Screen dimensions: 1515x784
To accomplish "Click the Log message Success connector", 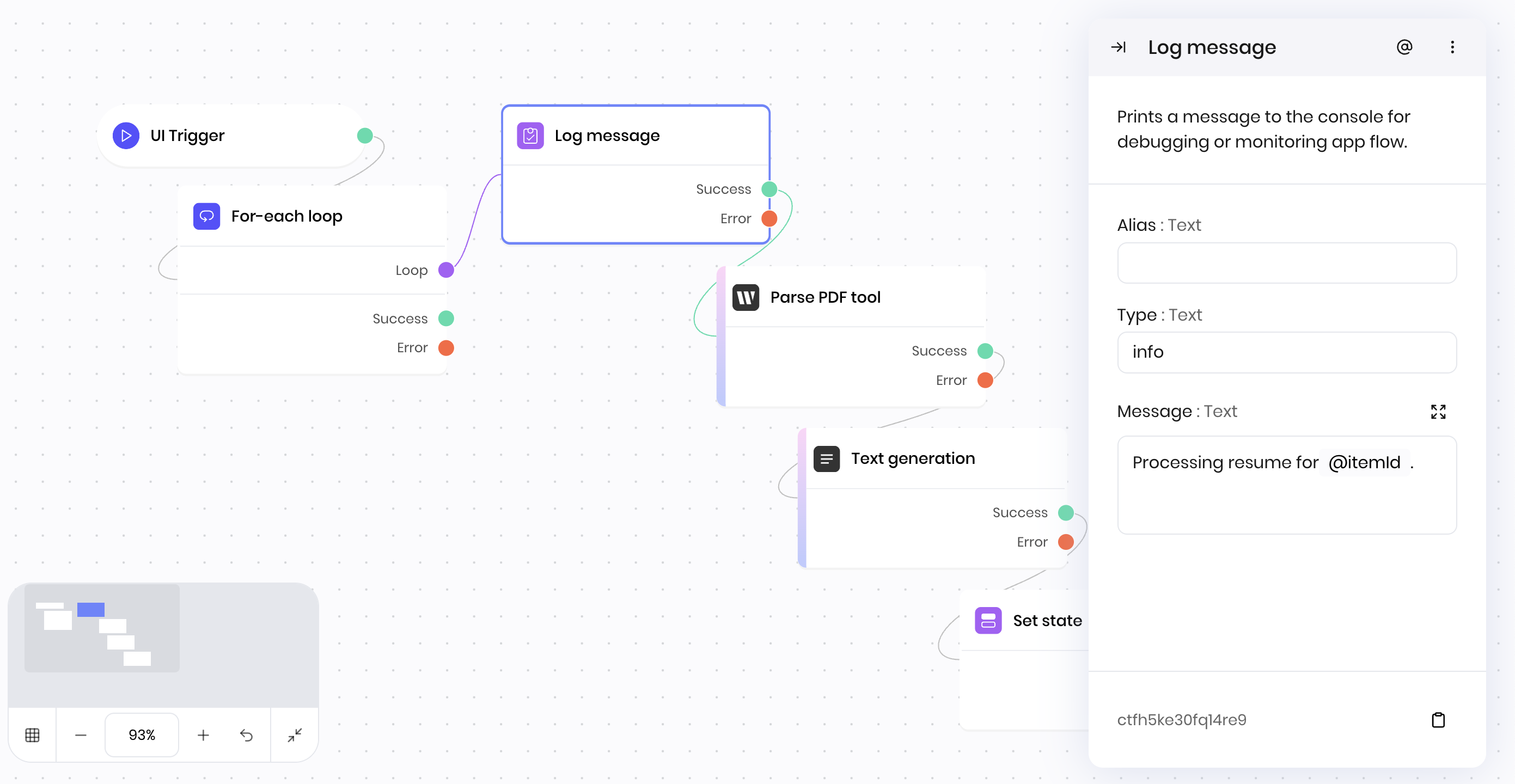I will [769, 189].
